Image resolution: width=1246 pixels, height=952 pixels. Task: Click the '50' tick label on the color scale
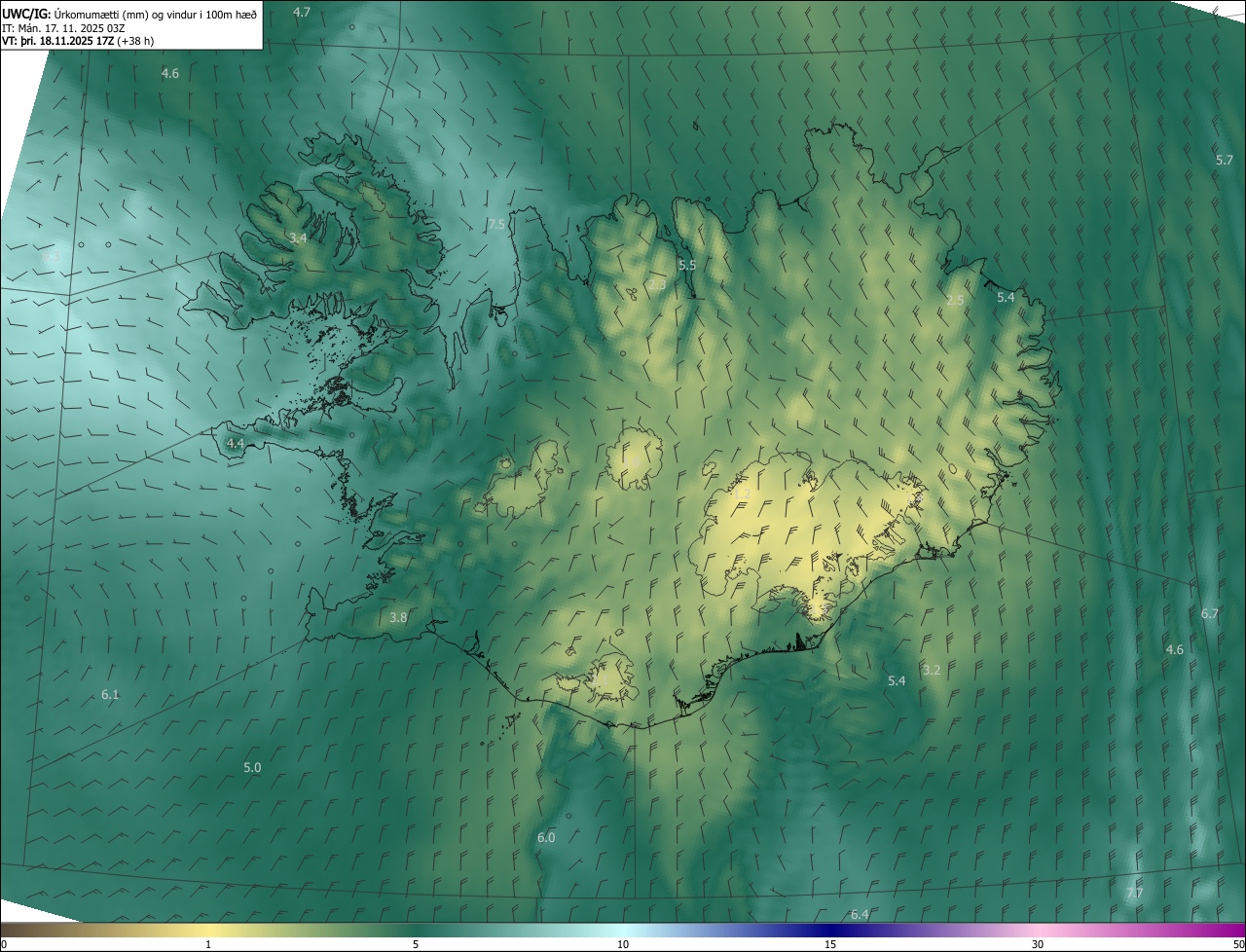[1238, 944]
